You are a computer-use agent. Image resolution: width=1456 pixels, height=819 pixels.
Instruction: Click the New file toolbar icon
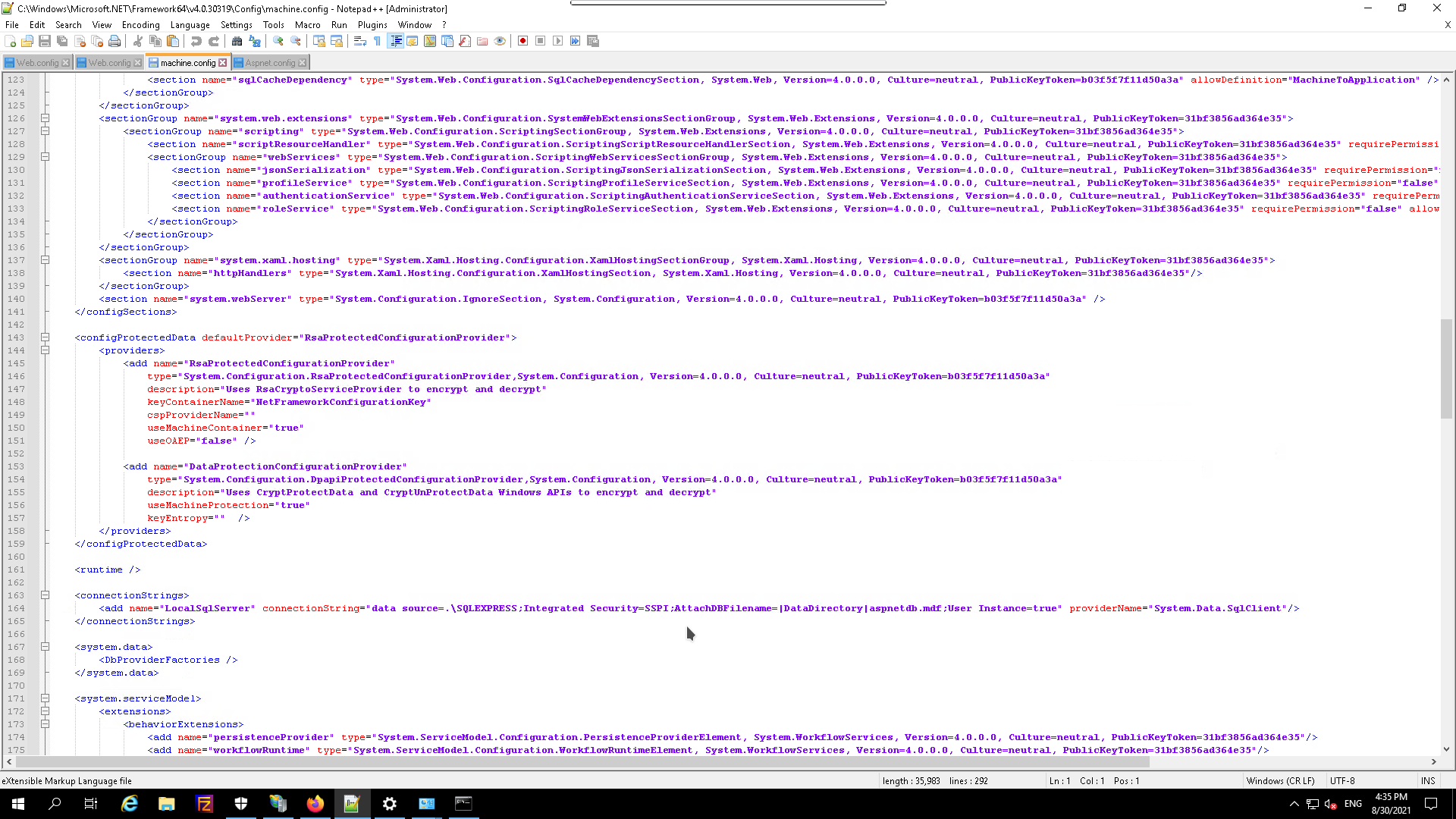tap(10, 41)
